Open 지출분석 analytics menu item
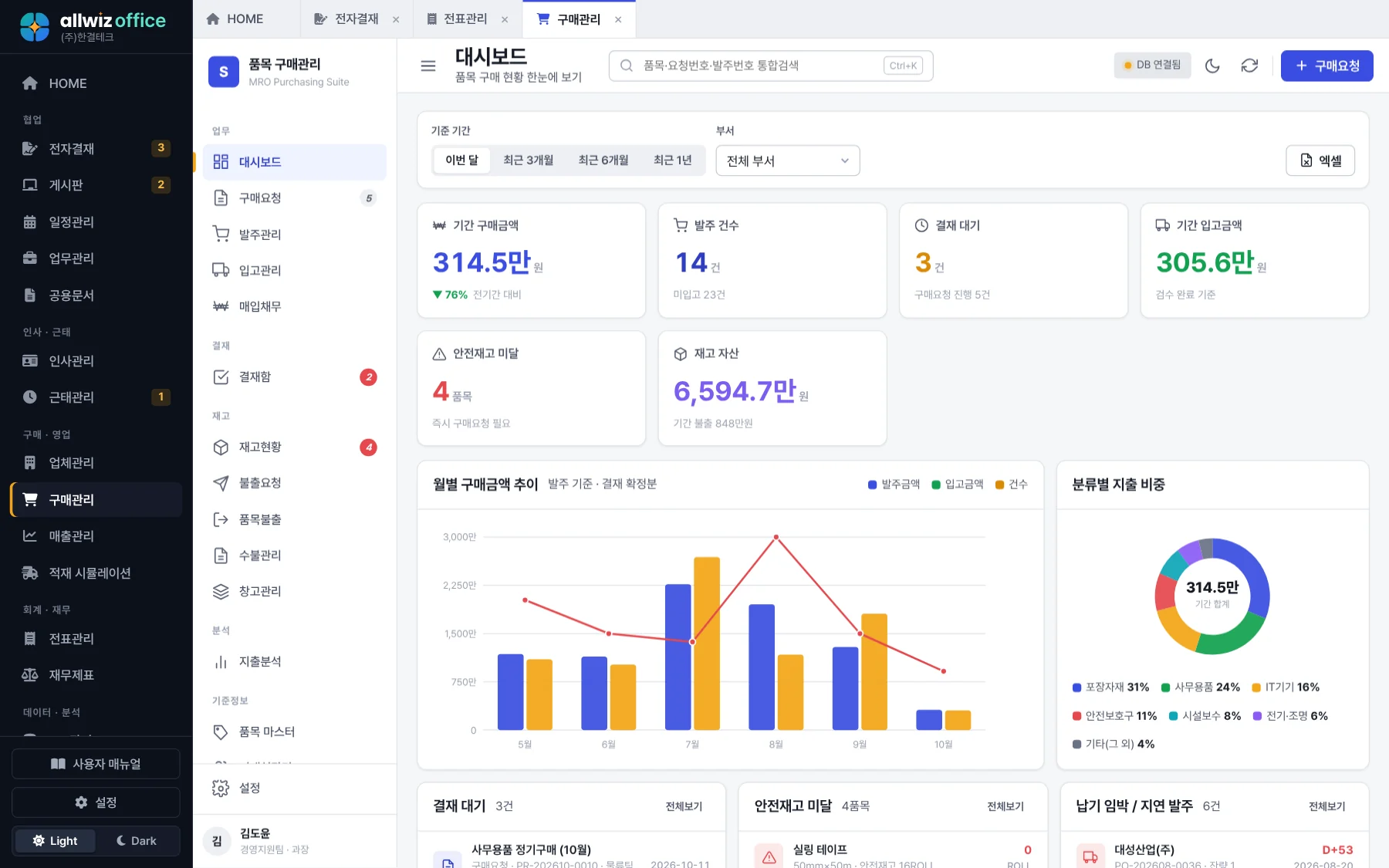1389x868 pixels. [x=294, y=661]
